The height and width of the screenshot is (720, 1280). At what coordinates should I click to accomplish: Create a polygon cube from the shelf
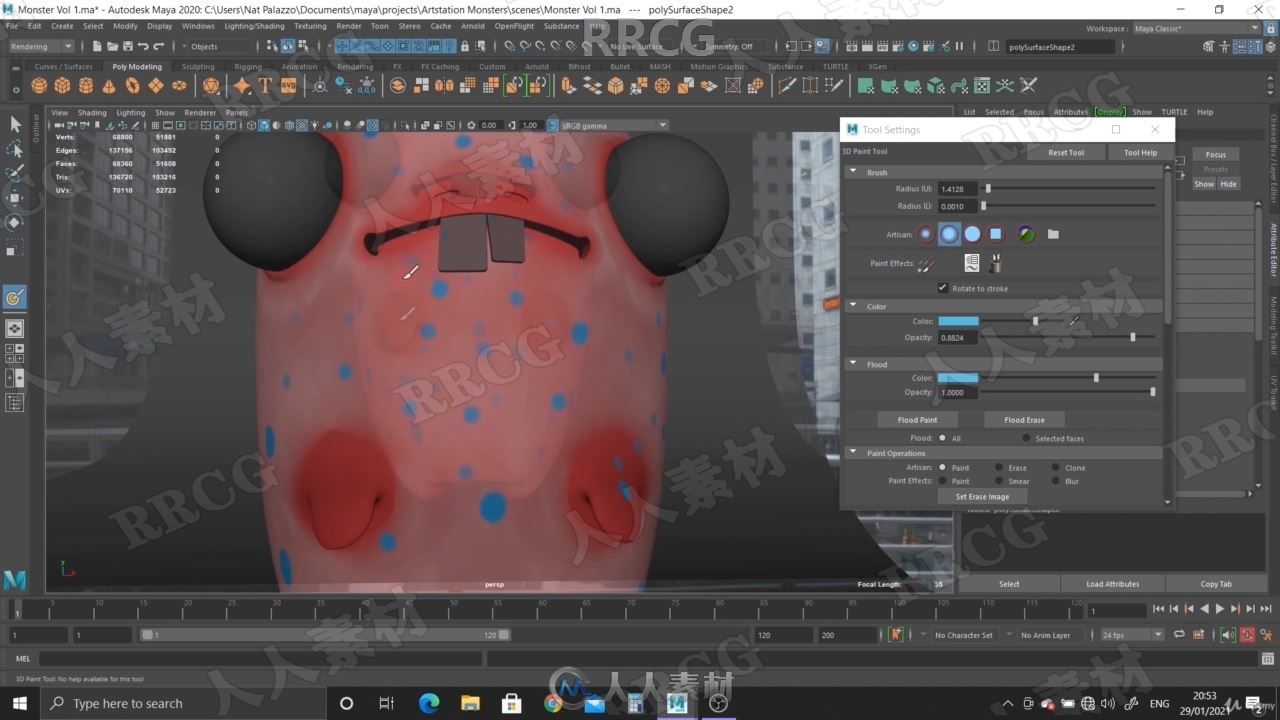pos(62,86)
